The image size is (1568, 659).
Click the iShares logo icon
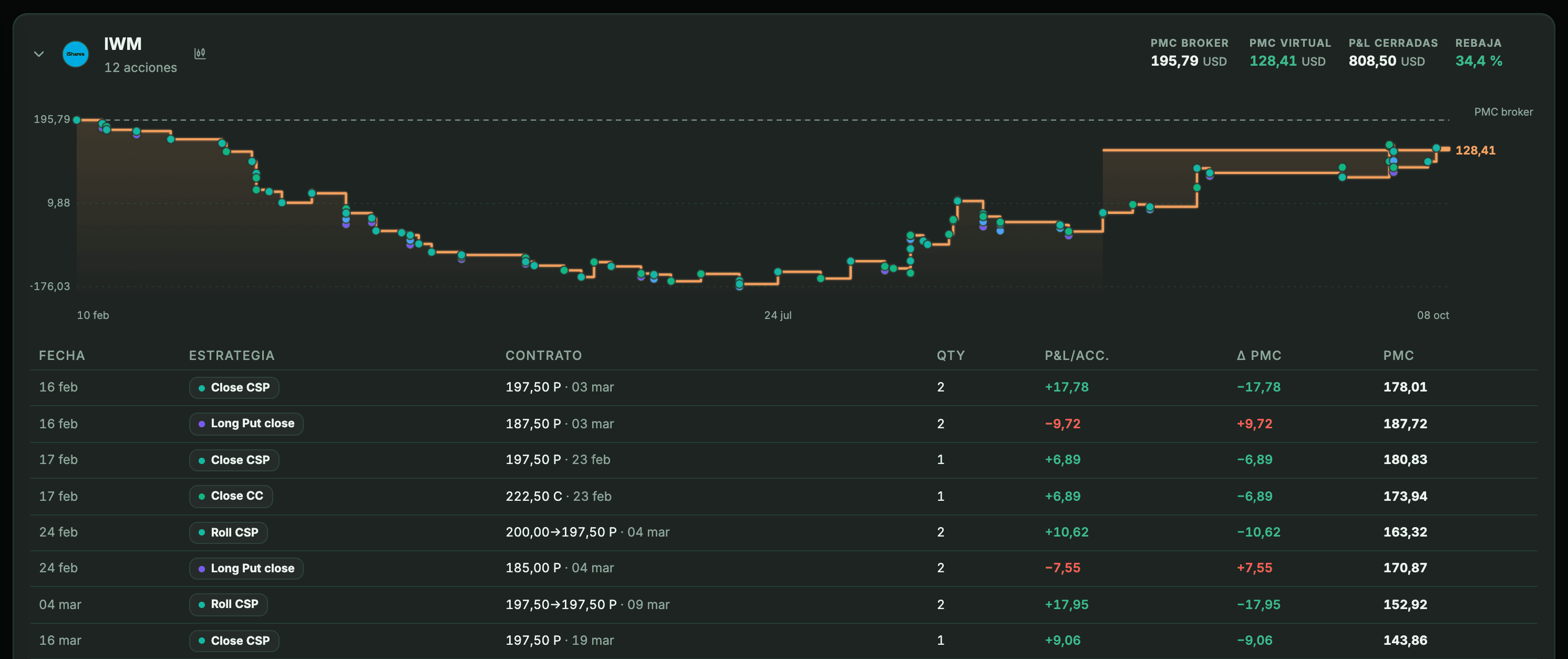coord(76,54)
